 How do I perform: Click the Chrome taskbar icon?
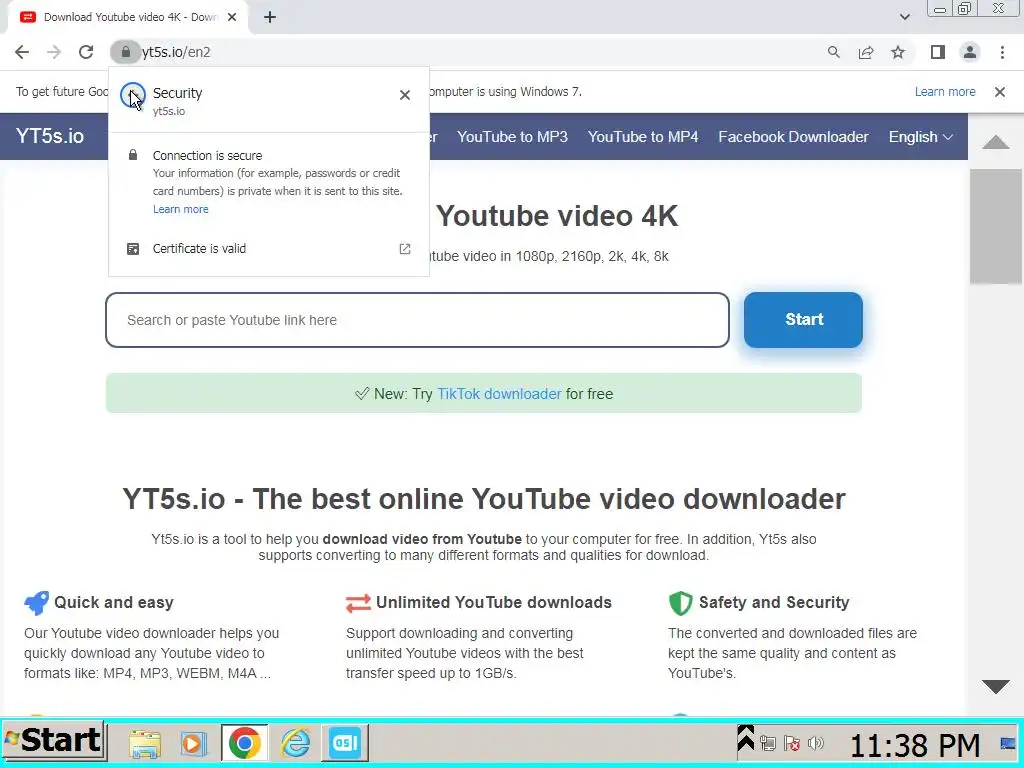244,743
